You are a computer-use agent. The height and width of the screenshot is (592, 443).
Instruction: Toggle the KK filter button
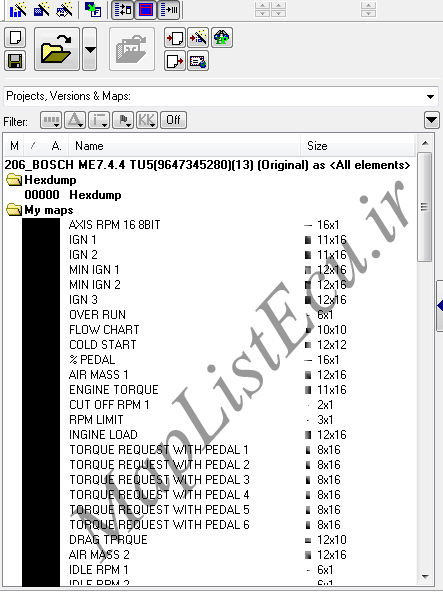[147, 120]
